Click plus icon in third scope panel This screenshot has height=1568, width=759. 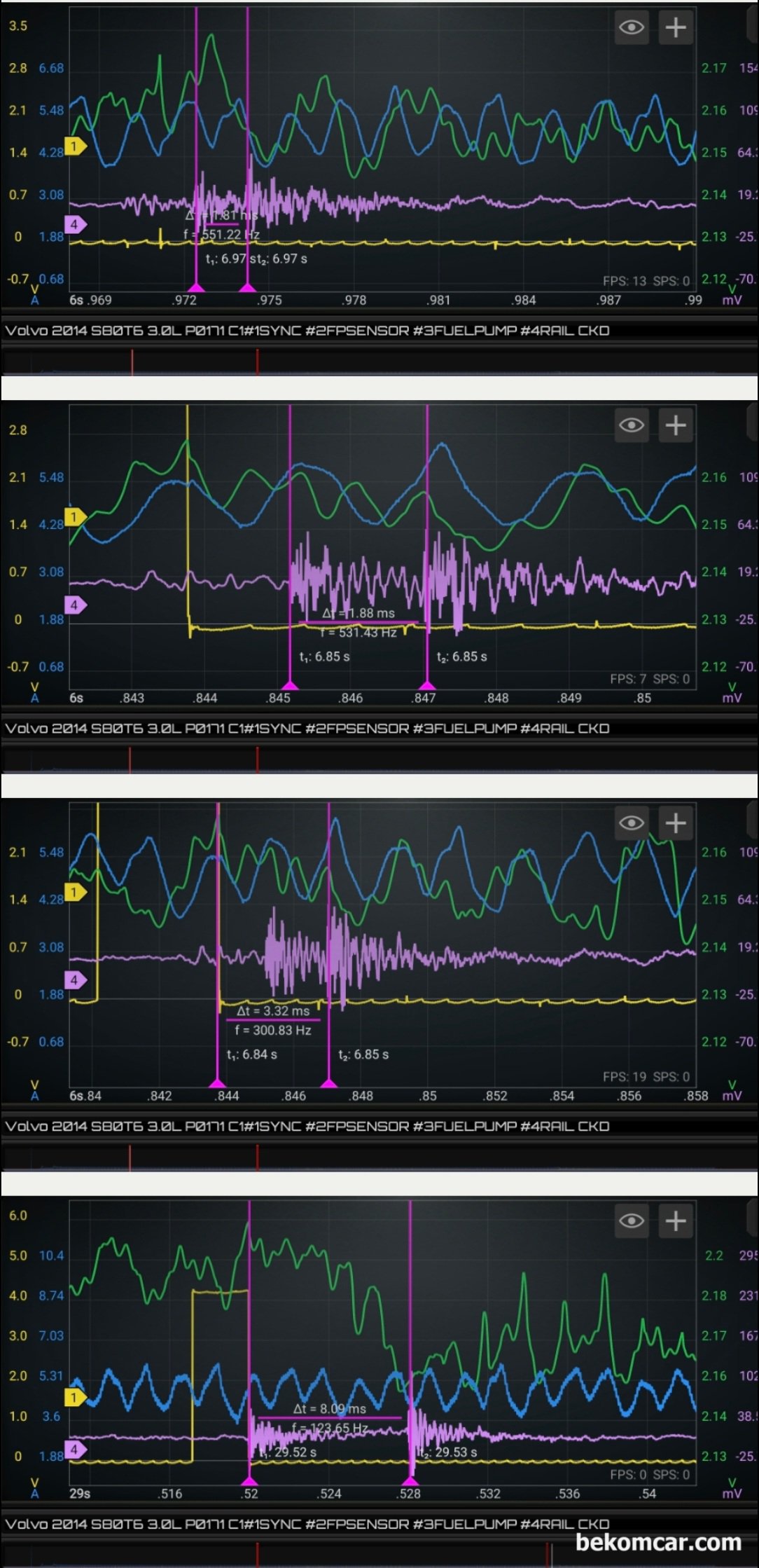[676, 823]
